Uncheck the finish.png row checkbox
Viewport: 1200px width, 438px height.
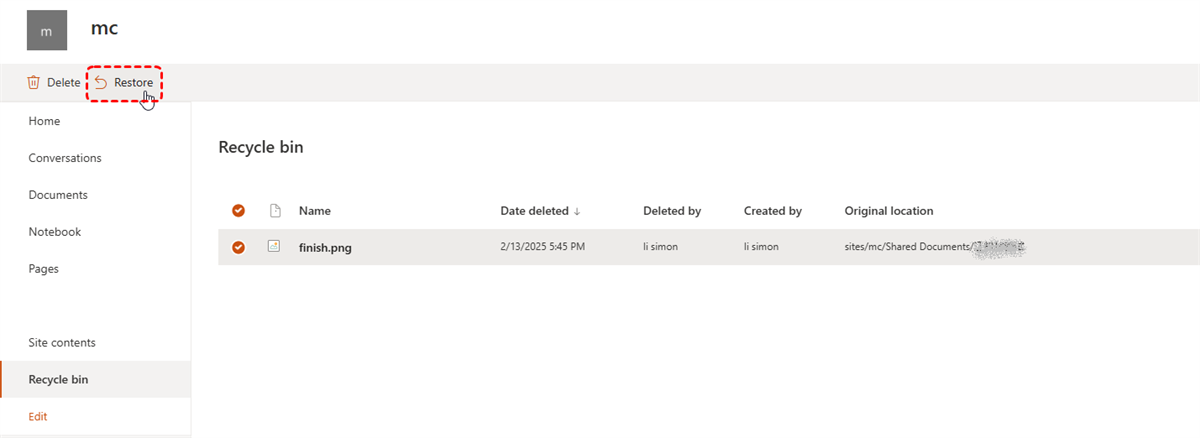pos(238,248)
